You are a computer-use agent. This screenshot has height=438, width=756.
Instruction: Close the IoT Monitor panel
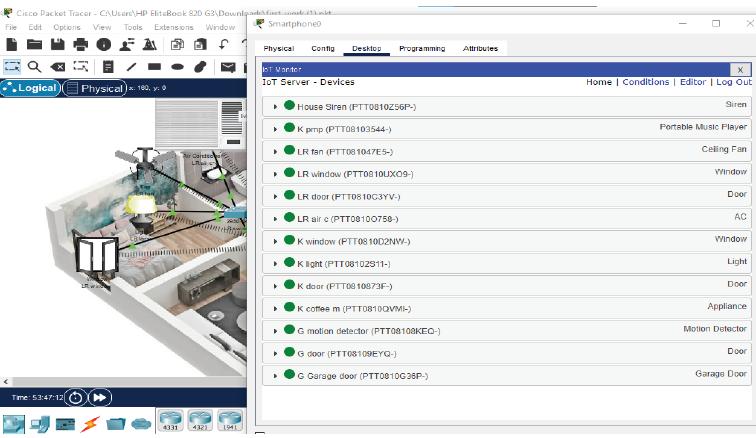pyautogui.click(x=740, y=69)
